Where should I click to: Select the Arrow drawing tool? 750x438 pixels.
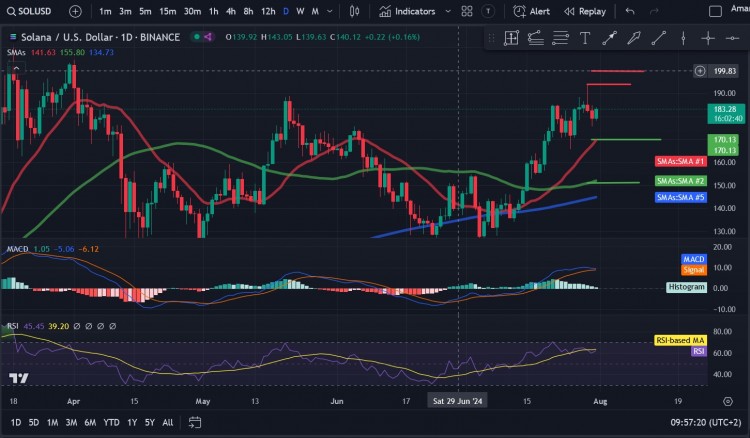point(609,38)
